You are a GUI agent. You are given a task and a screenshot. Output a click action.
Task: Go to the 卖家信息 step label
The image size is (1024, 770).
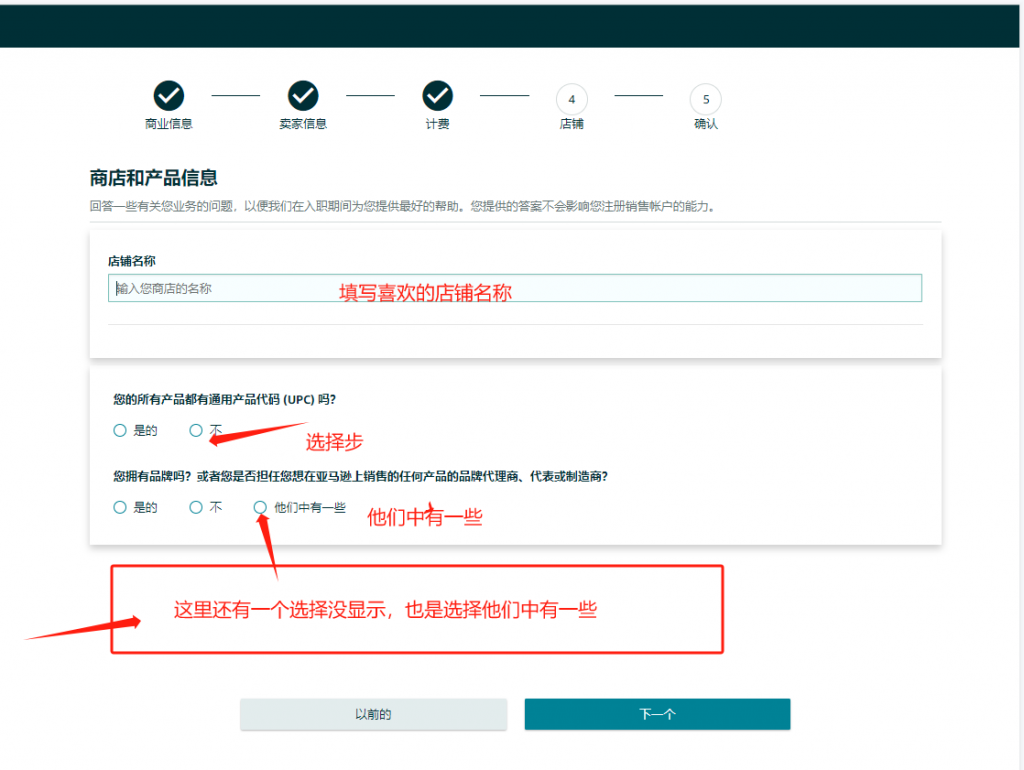click(303, 124)
